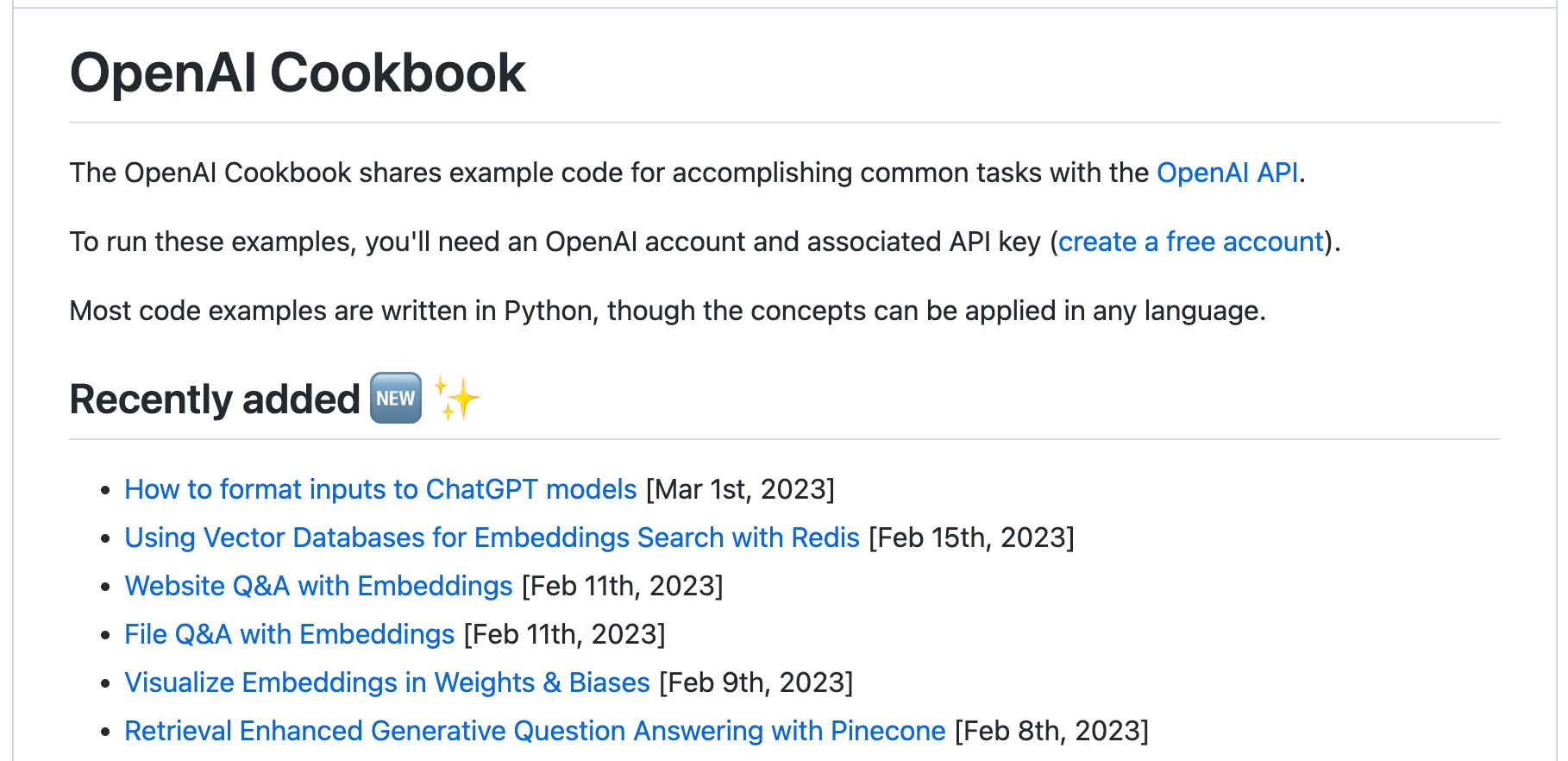
Task: Click the Mar 1st, 2023 date text
Action: click(741, 489)
